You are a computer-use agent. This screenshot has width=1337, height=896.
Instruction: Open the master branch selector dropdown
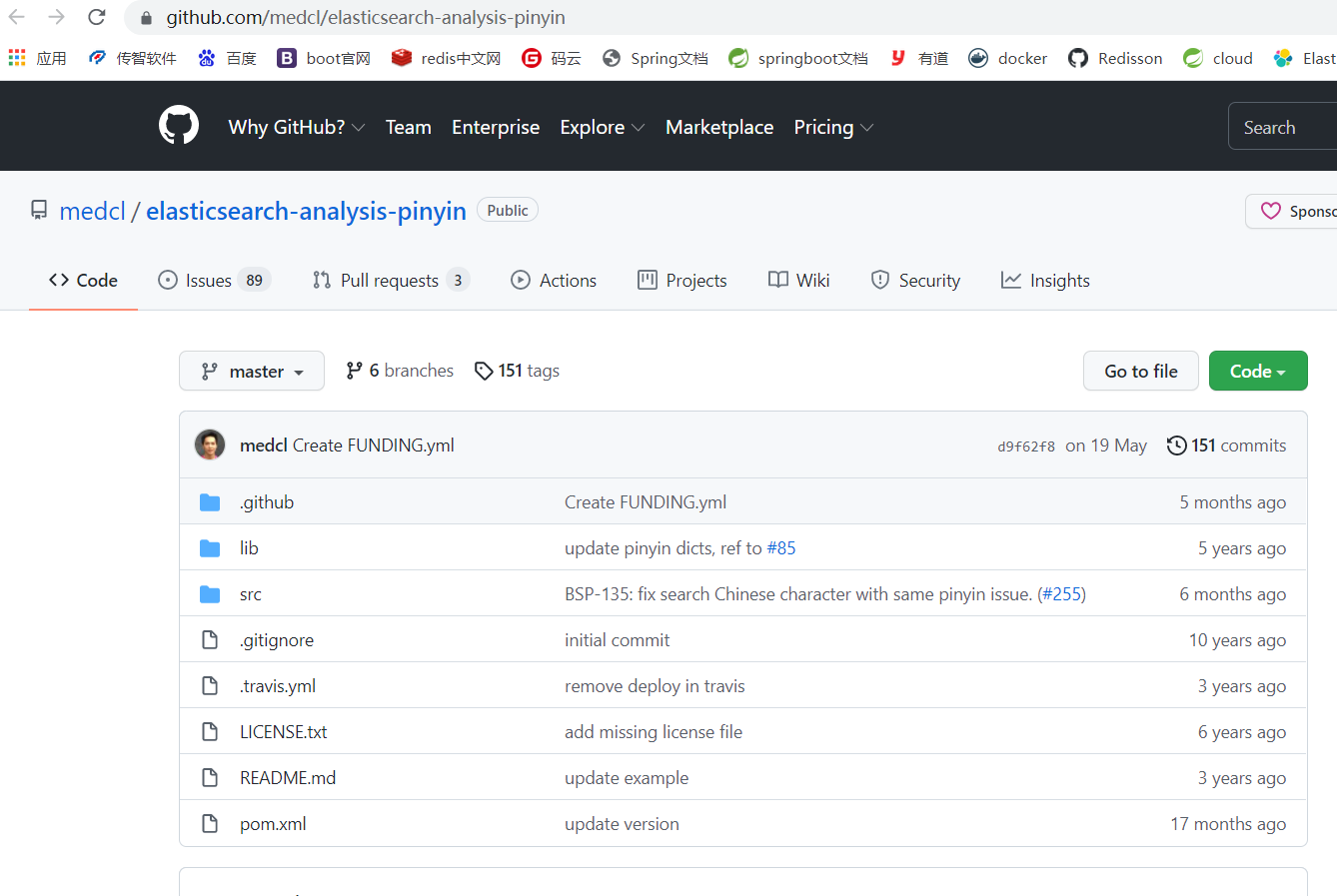click(x=252, y=371)
